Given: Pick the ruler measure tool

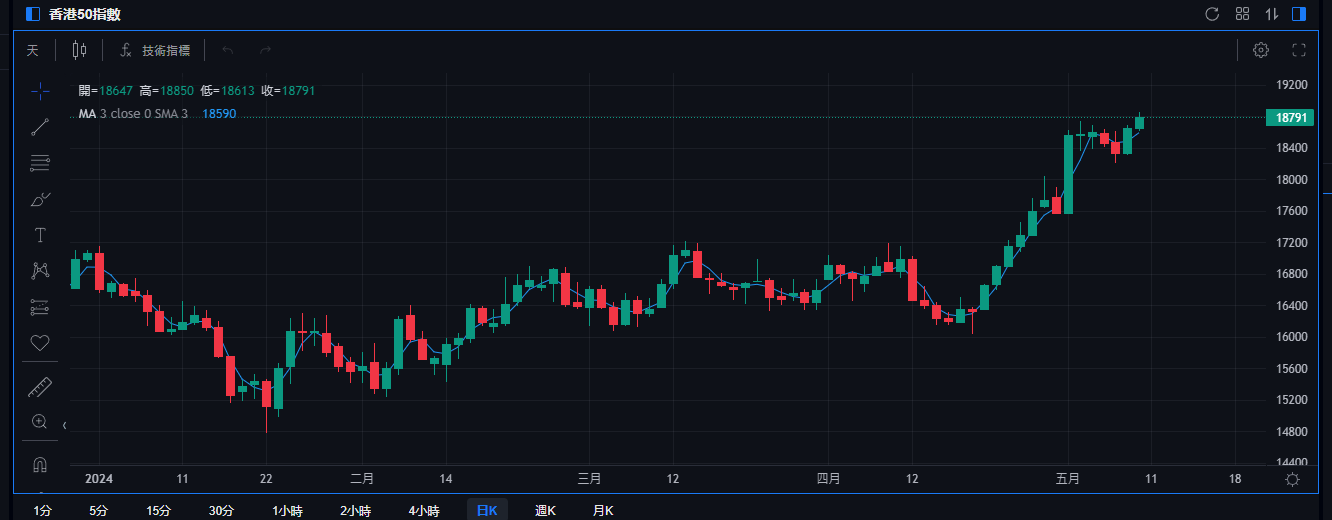Looking at the screenshot, I should click(40, 387).
